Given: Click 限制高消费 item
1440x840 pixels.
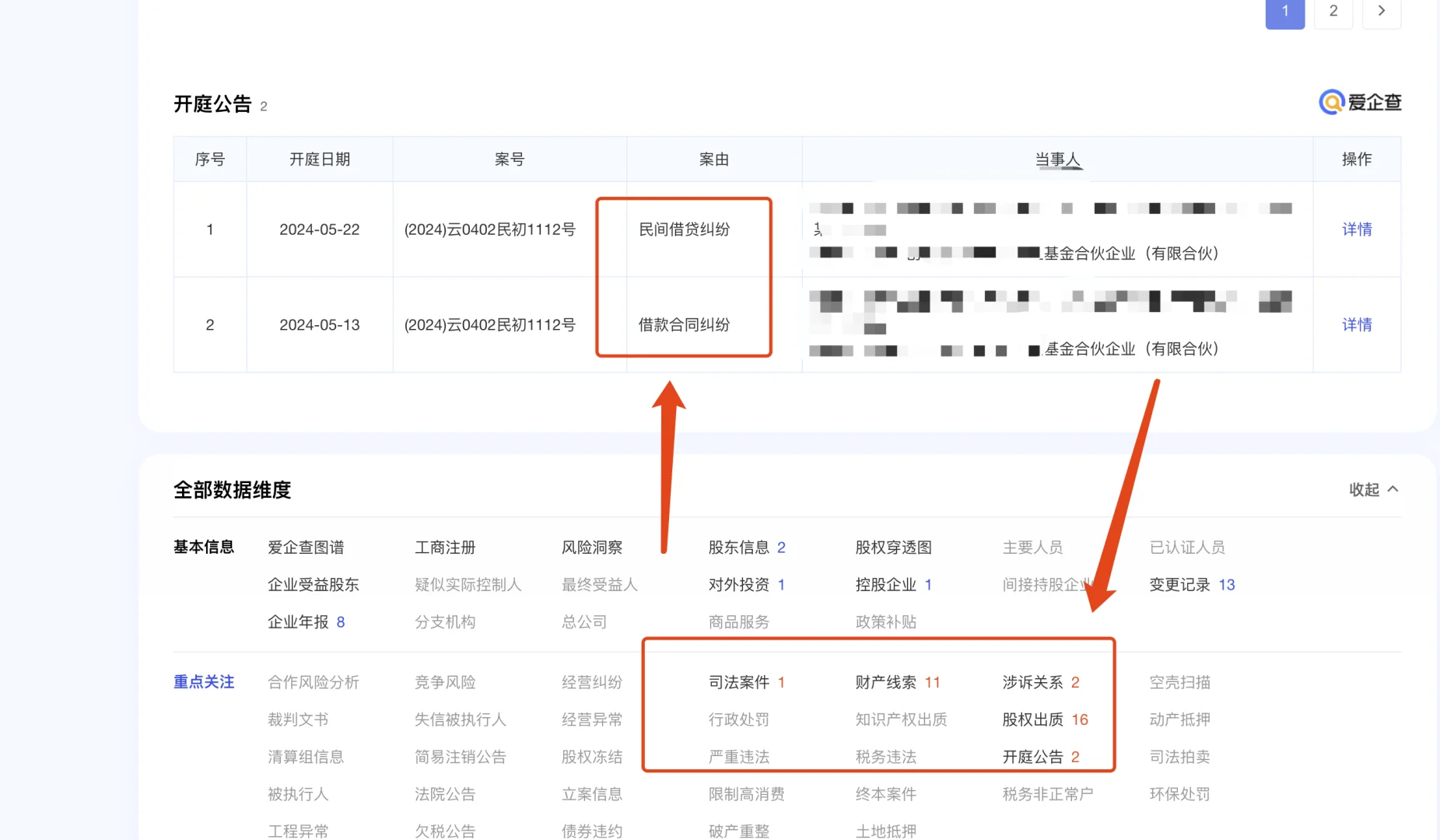Looking at the screenshot, I should point(747,794).
